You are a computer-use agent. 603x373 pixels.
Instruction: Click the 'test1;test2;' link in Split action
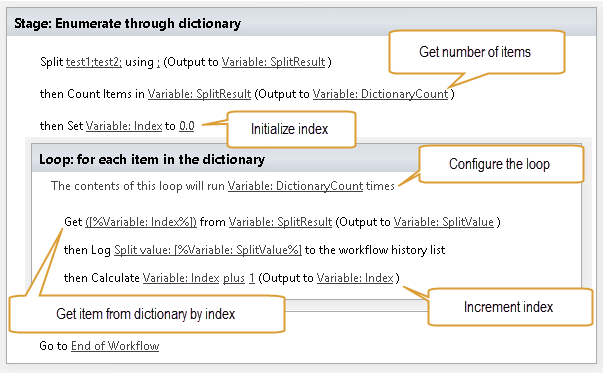(x=94, y=62)
